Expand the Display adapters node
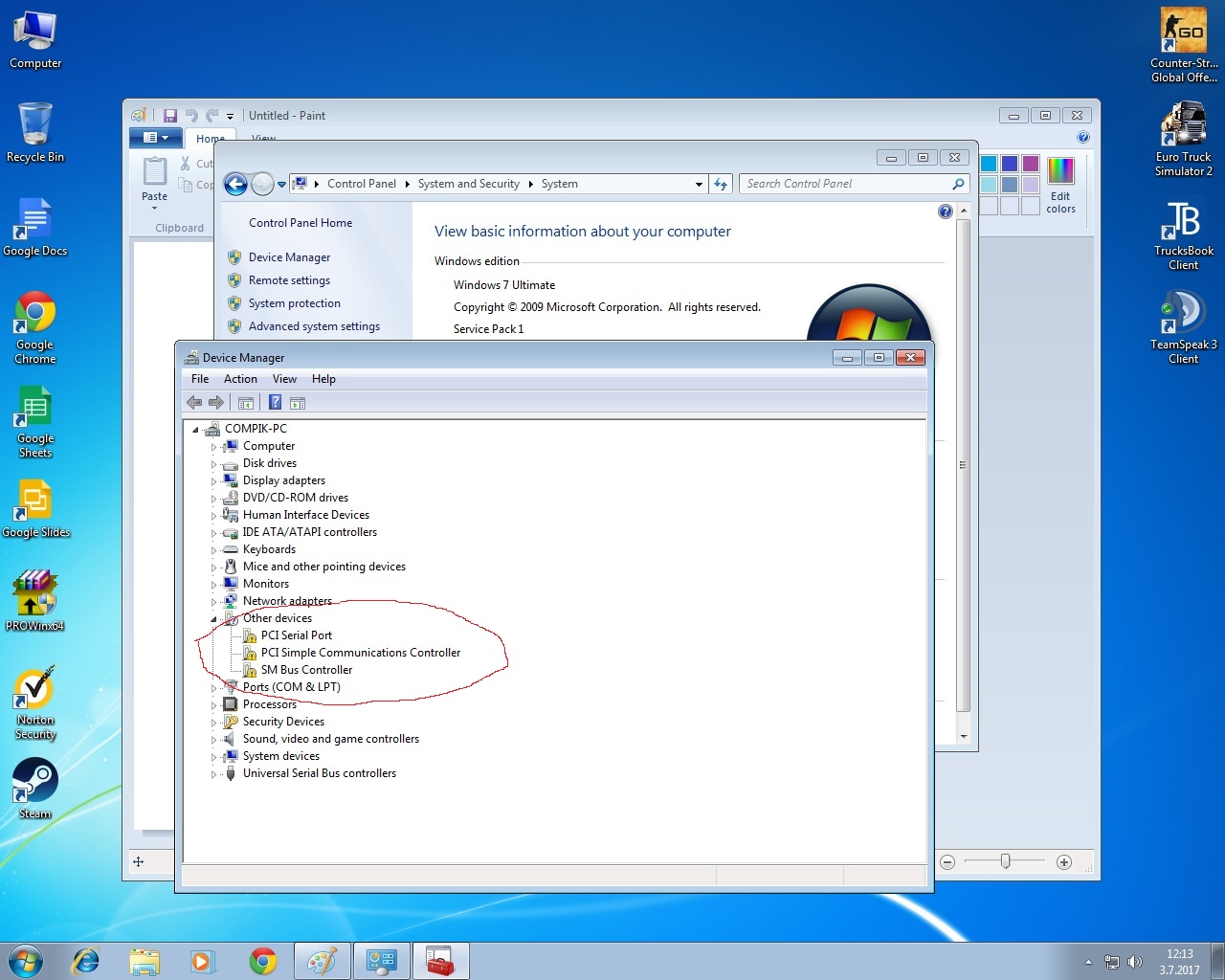This screenshot has width=1225, height=980. point(213,481)
